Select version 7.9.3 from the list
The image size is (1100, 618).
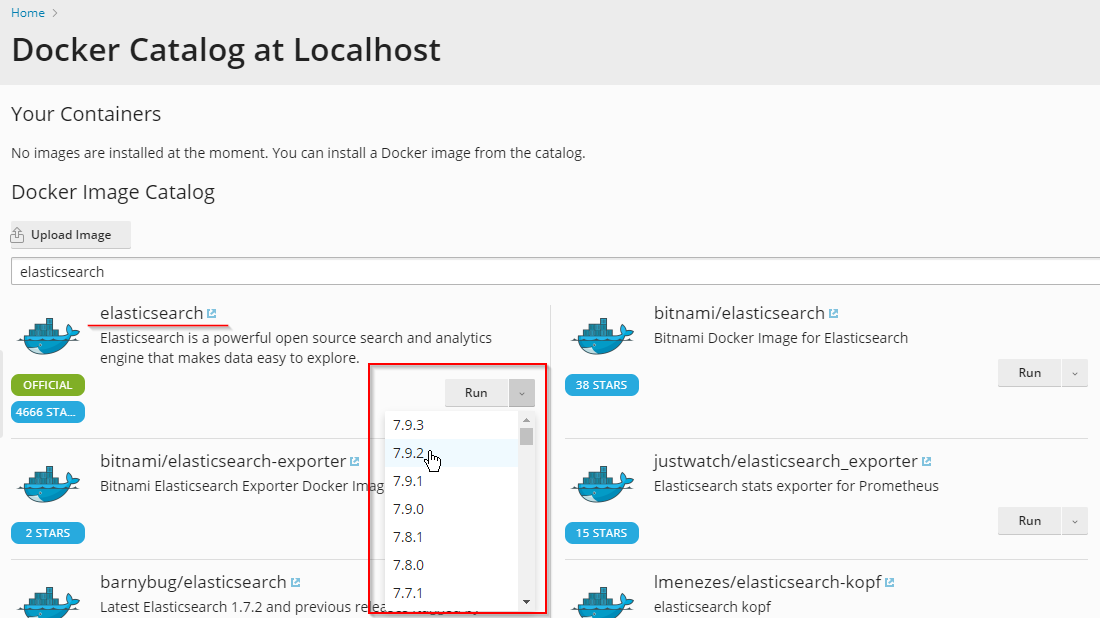(x=408, y=425)
